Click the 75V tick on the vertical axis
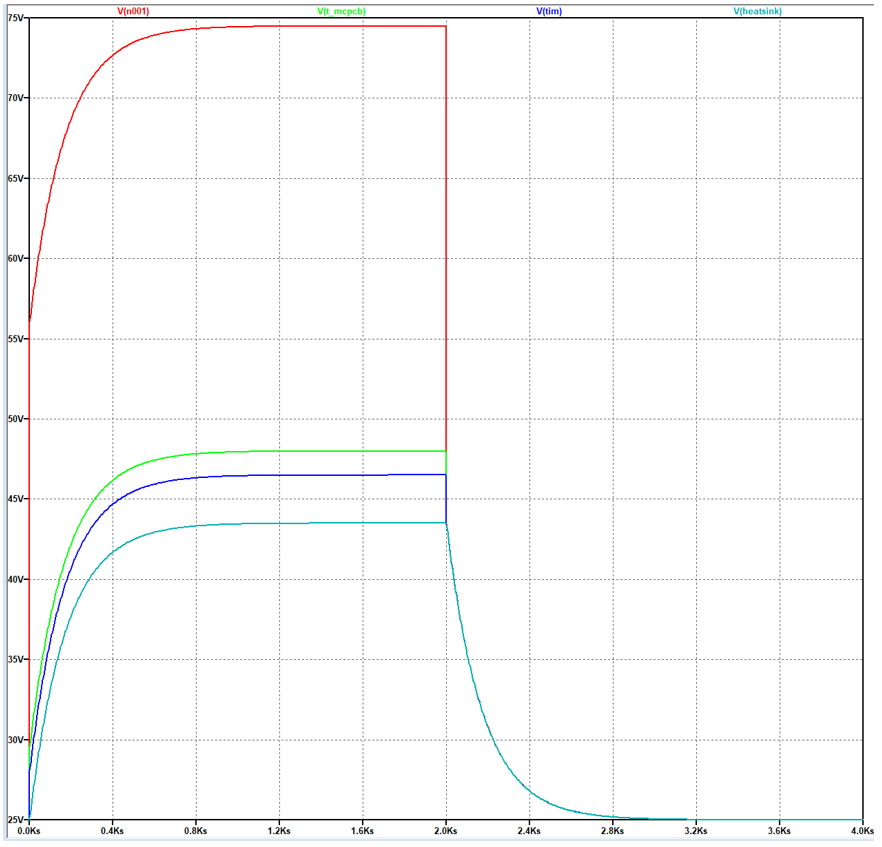Image resolution: width=882 pixels, height=847 pixels. tap(15, 18)
